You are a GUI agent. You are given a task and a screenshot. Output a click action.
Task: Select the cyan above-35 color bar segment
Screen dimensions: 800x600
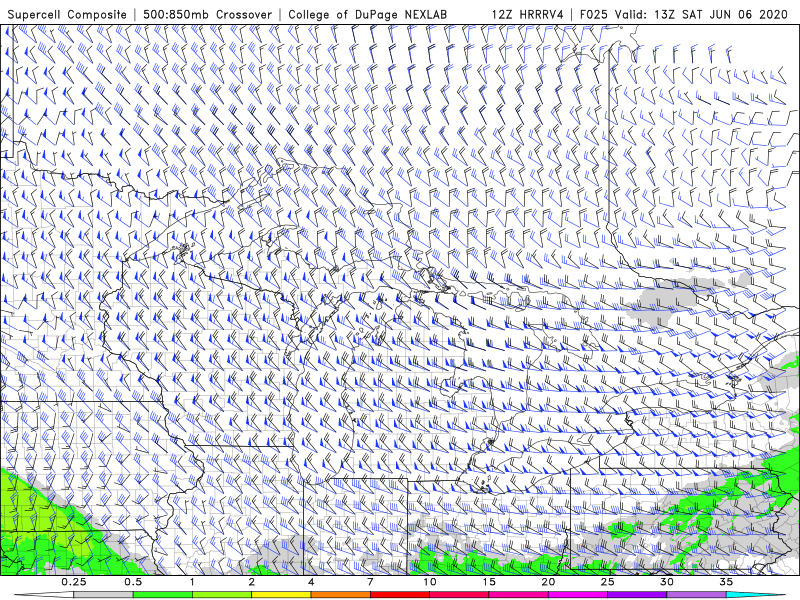tap(756, 595)
